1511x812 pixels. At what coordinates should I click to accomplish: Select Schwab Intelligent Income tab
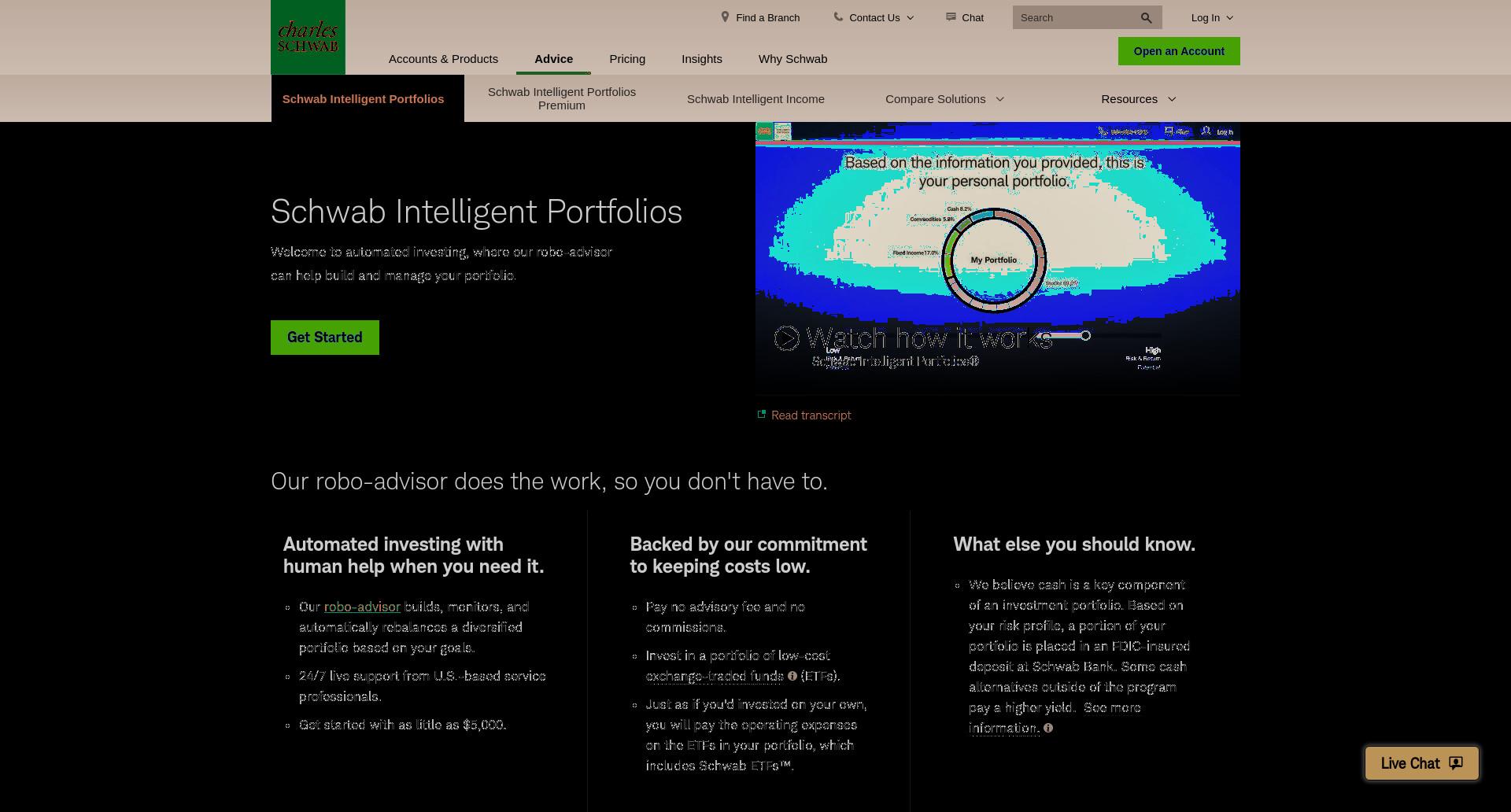pos(755,99)
